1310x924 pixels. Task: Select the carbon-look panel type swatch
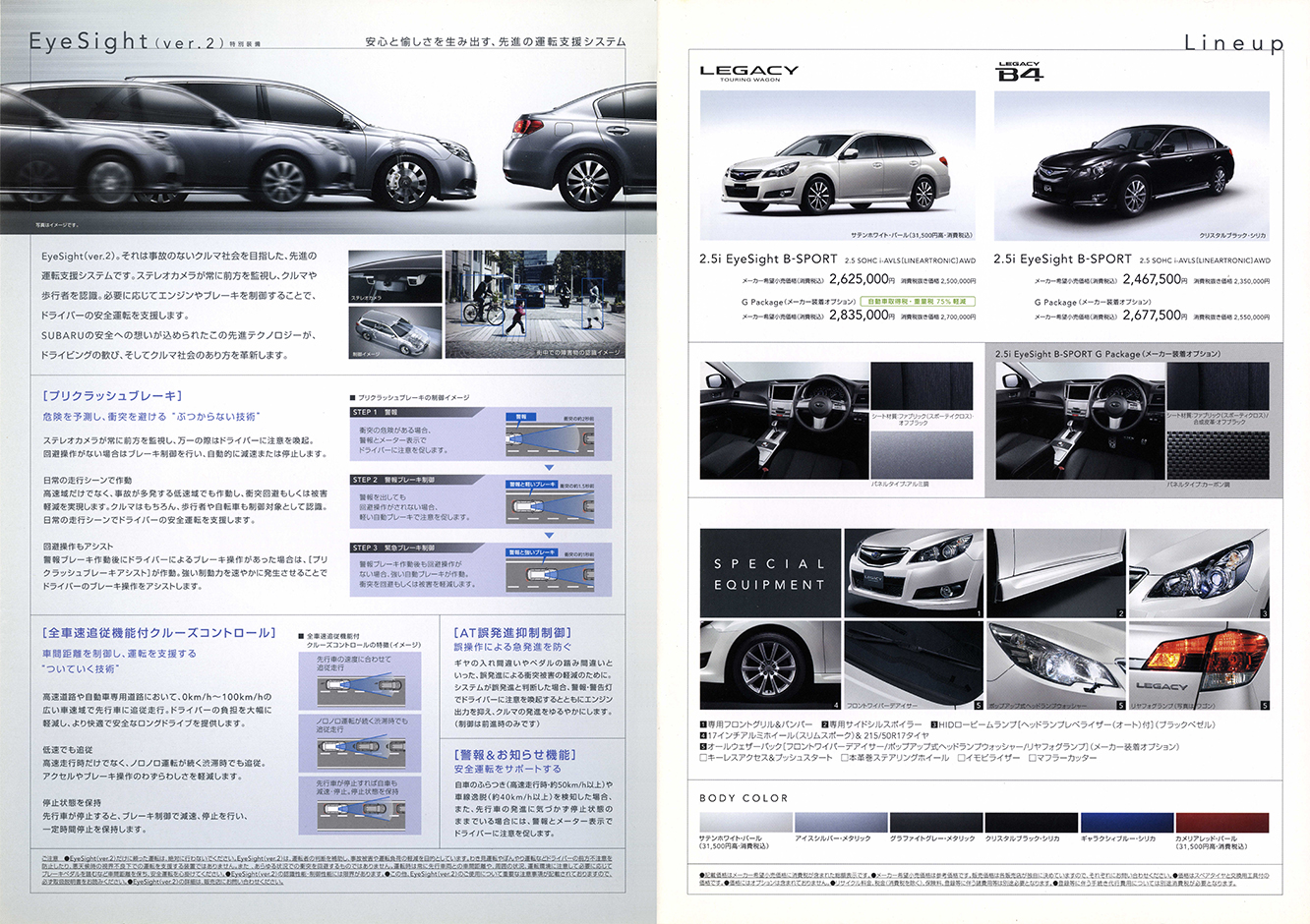coord(1218,456)
